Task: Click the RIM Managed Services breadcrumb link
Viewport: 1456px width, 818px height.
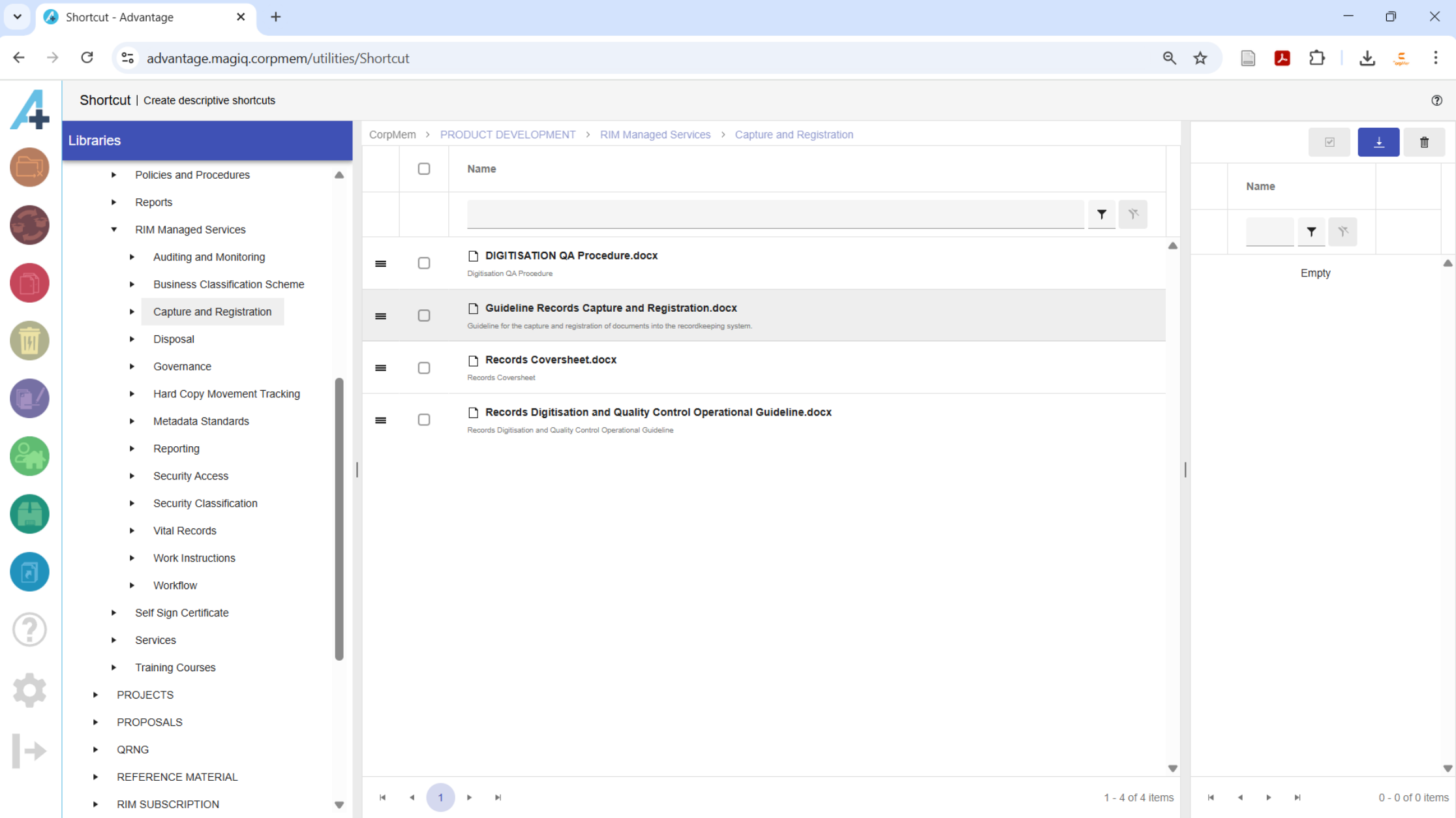Action: coord(655,134)
